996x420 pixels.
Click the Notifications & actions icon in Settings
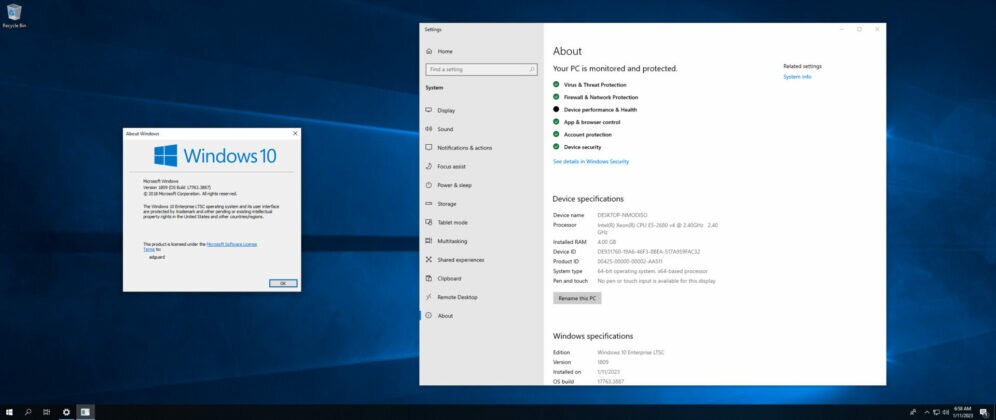(x=429, y=147)
